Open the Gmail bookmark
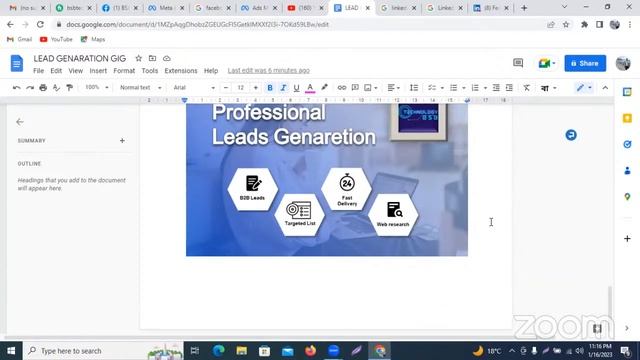The height and width of the screenshot is (360, 640). coord(20,39)
